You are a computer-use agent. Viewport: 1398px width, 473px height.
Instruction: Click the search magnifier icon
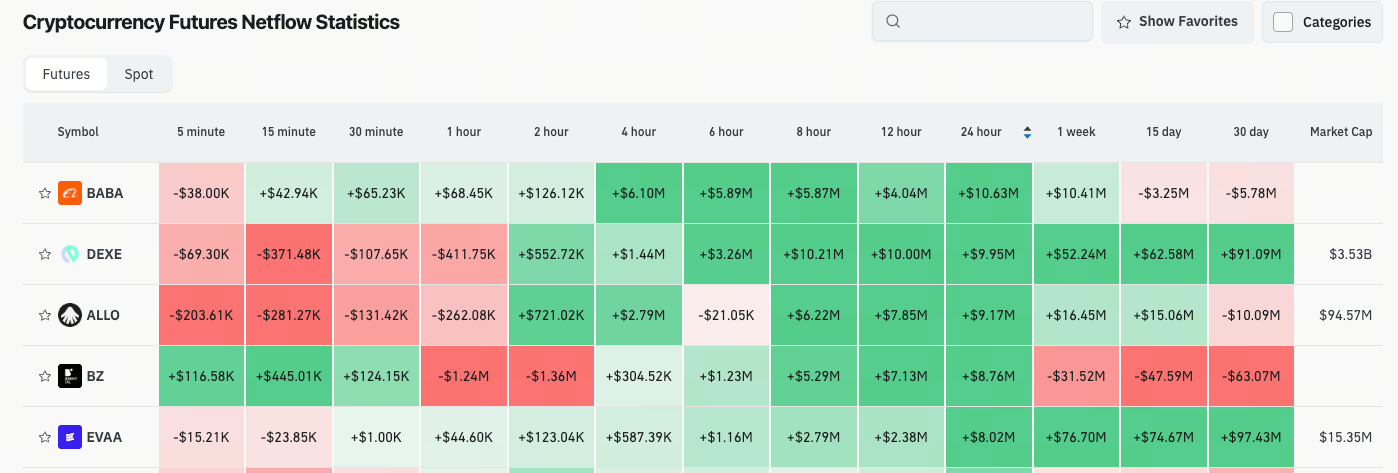click(894, 21)
